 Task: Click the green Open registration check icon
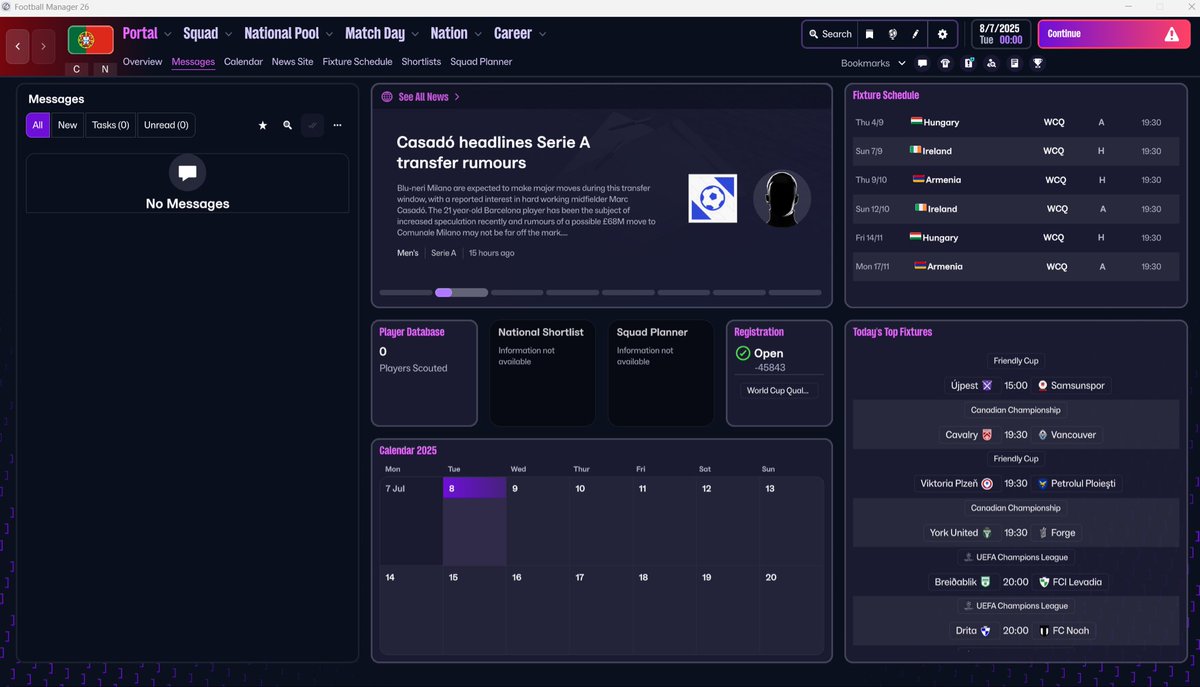[742, 353]
